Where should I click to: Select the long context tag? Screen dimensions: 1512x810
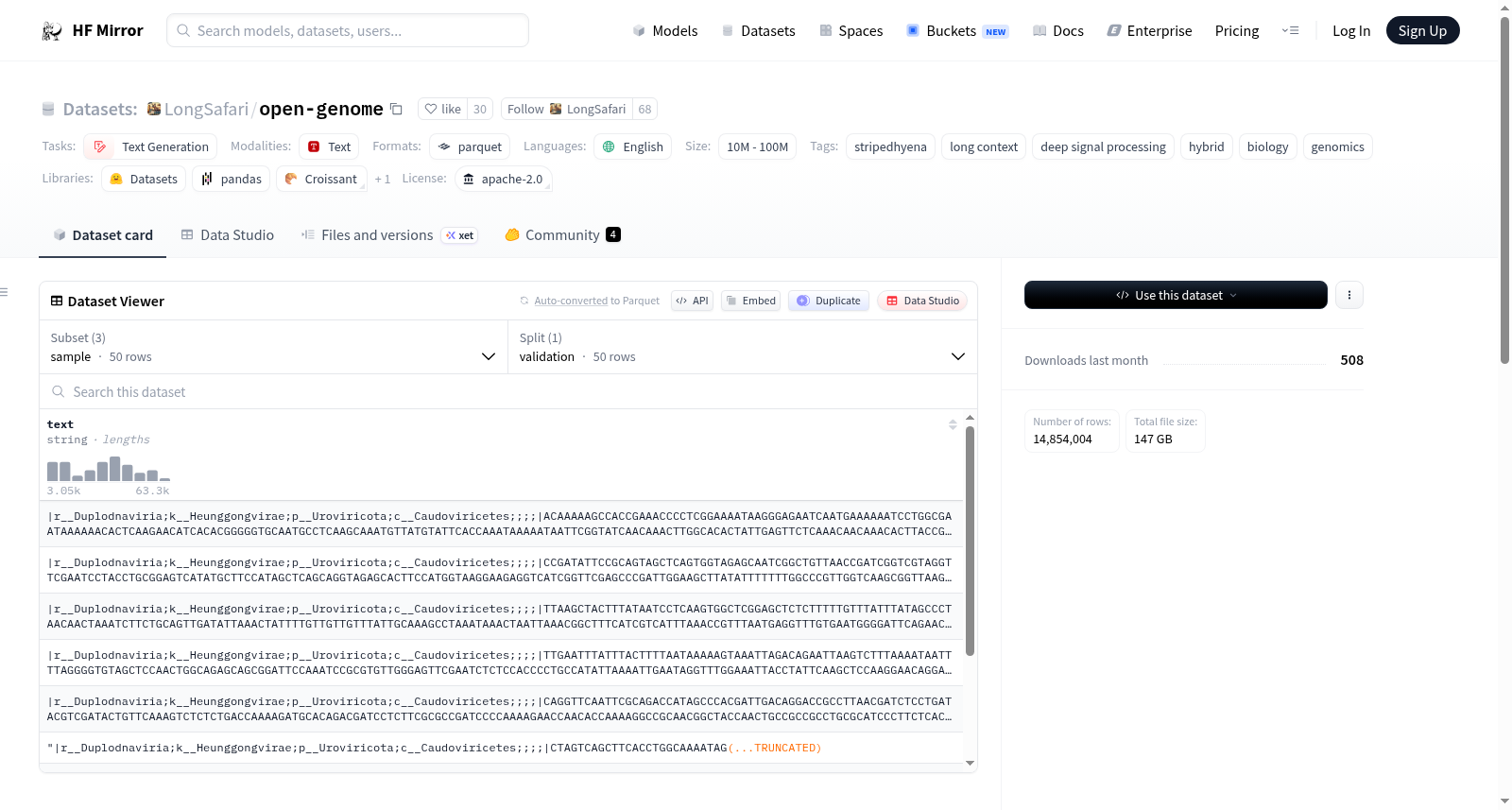(984, 146)
